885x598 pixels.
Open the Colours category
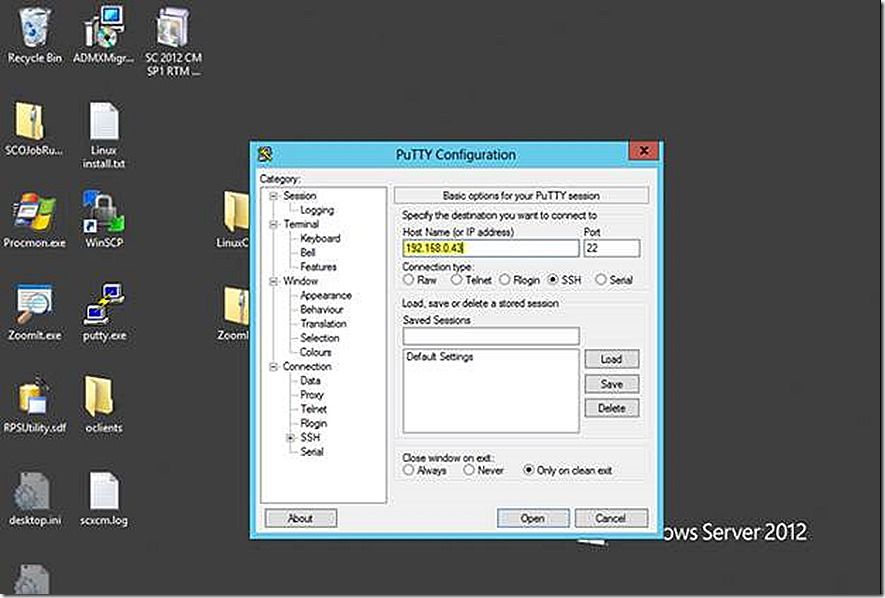click(x=316, y=352)
